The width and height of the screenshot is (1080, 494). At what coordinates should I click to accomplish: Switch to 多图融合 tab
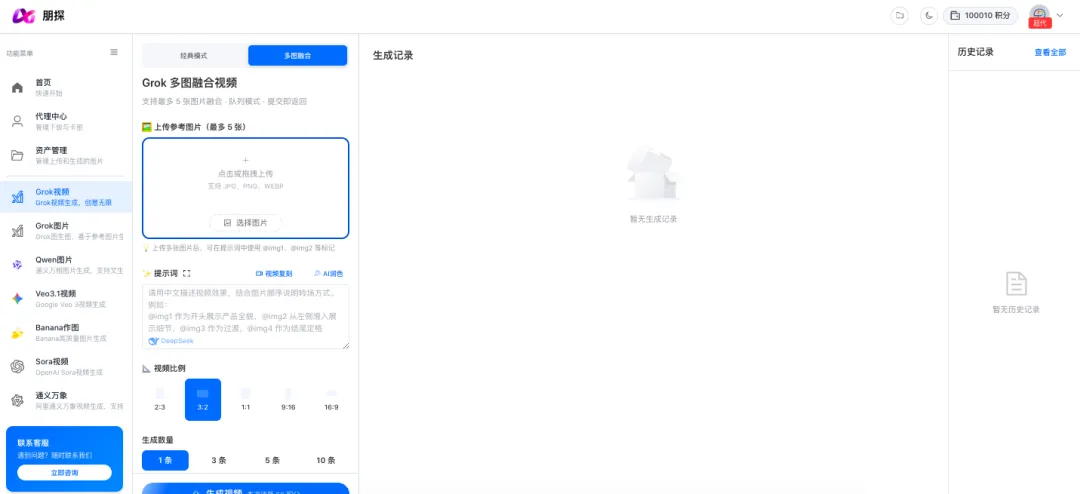coord(298,56)
